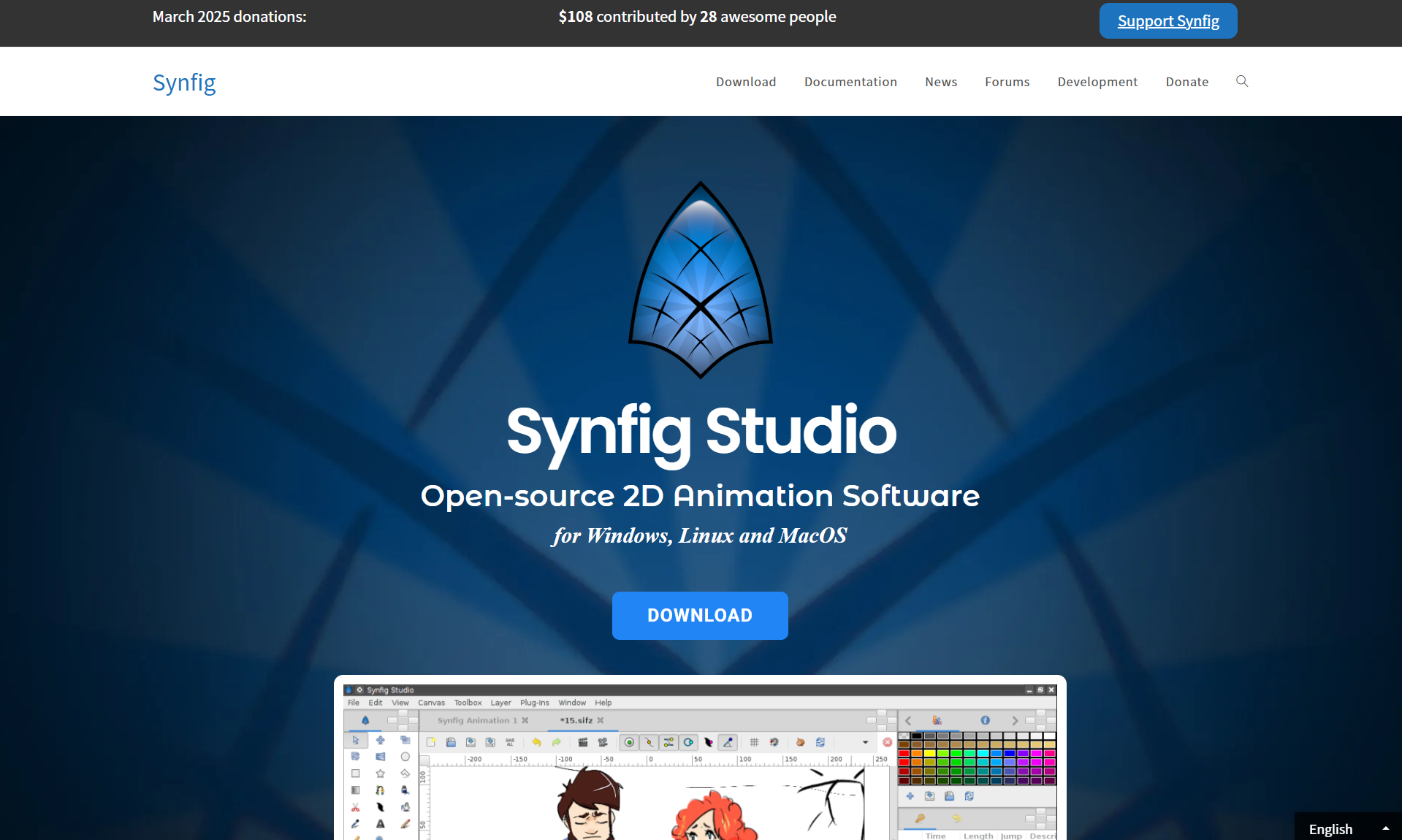Click the blue Synfig logo emblem

point(701,280)
